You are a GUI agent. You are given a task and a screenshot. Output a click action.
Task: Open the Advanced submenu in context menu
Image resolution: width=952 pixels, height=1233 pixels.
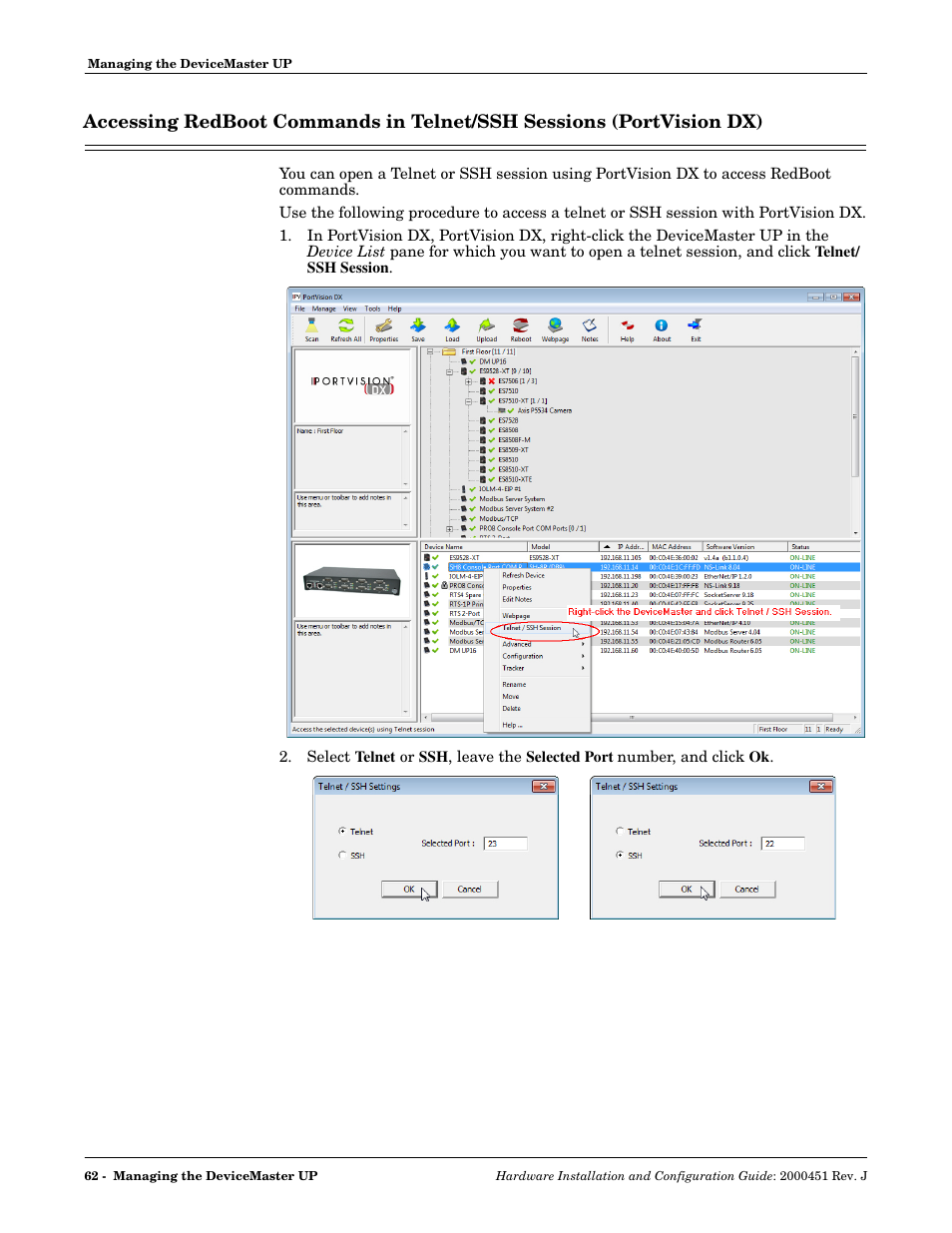(543, 645)
